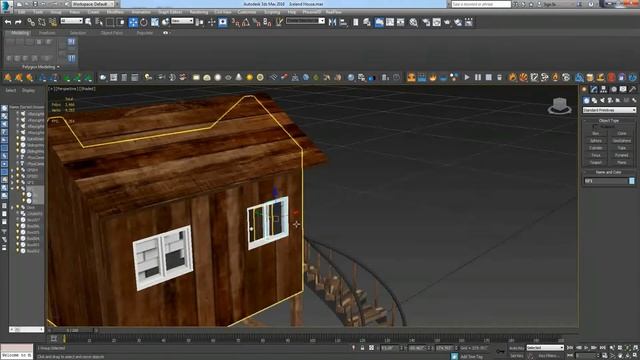Click the Align tool icon
Viewport: 640px width, 360px height.
pyautogui.click(x=343, y=22)
